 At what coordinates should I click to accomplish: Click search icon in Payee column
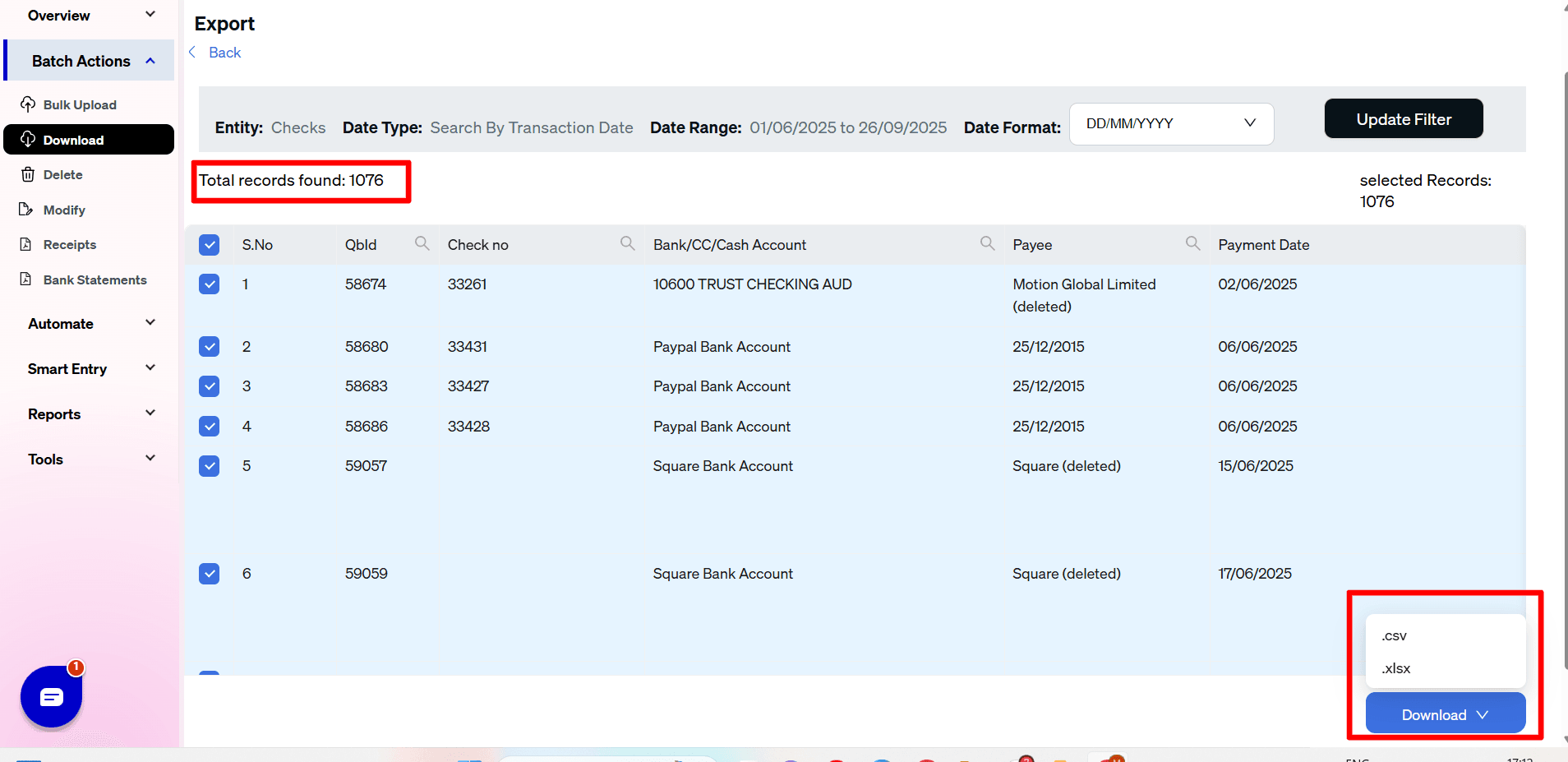click(x=1192, y=243)
